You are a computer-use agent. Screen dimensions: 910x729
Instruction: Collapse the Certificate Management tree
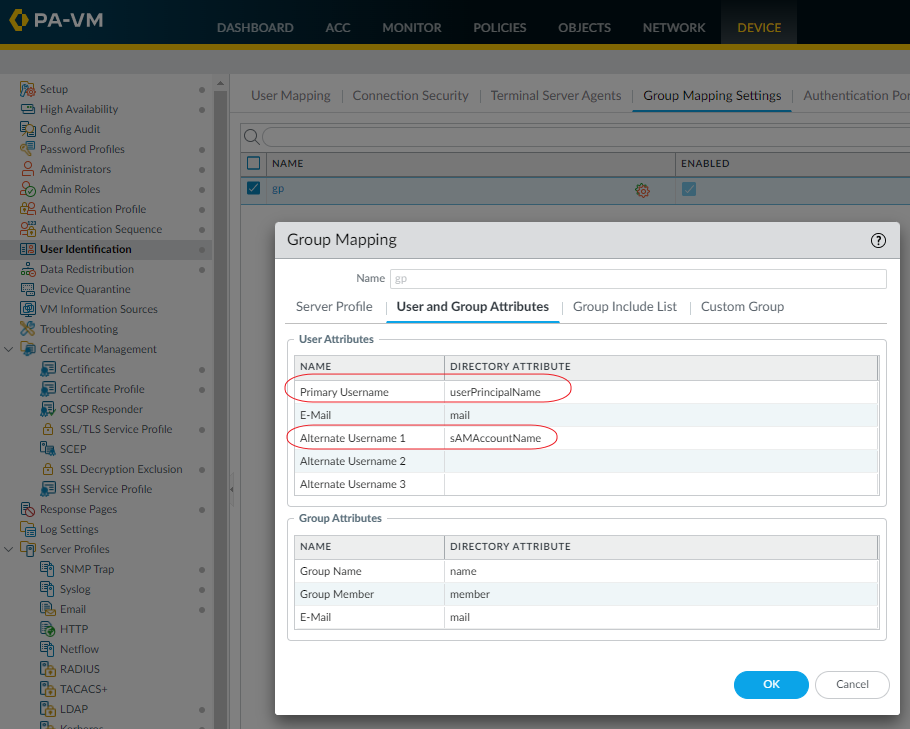(x=9, y=349)
